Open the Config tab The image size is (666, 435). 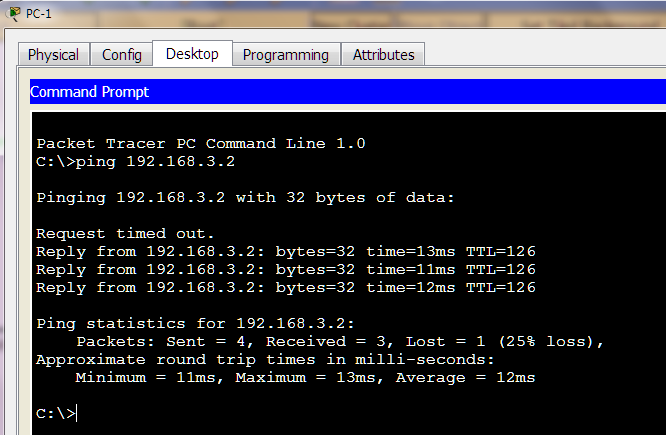[122, 54]
